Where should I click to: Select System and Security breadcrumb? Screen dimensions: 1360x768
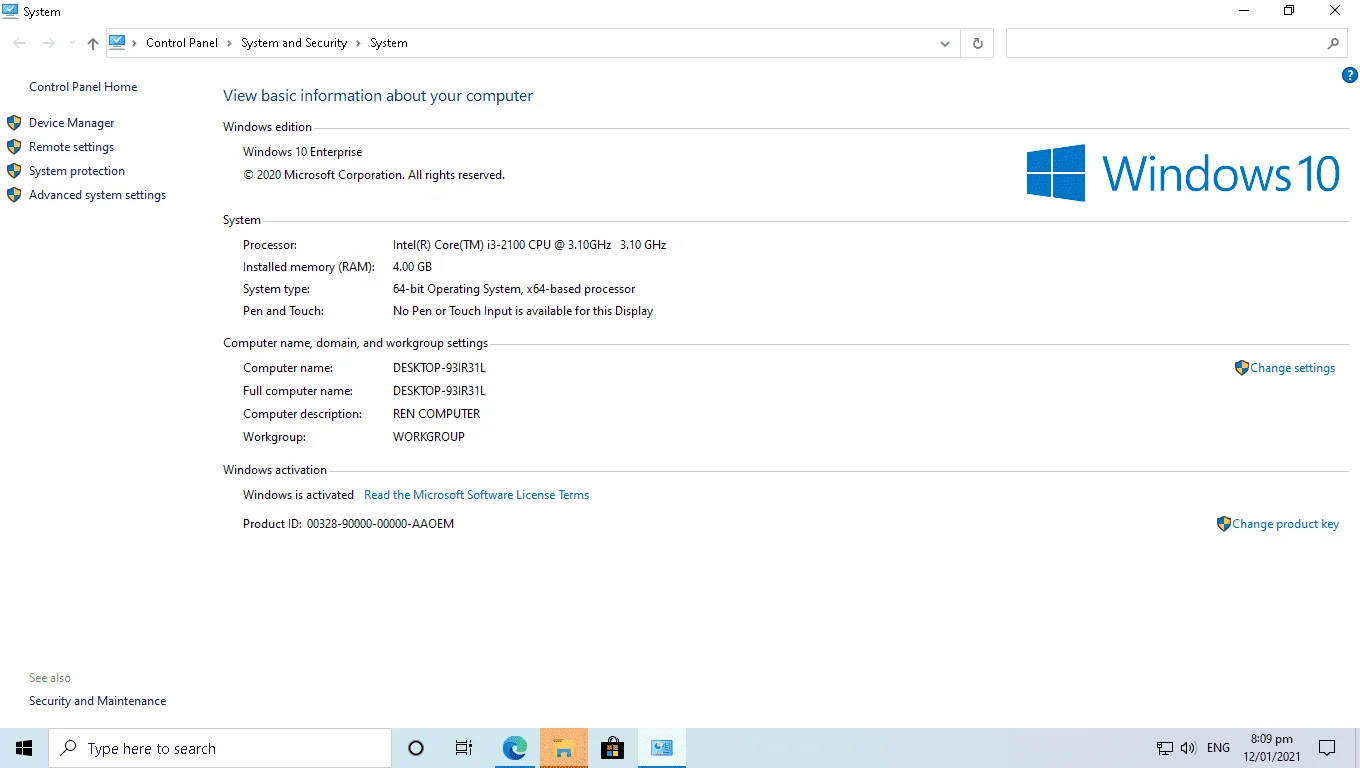pyautogui.click(x=294, y=43)
